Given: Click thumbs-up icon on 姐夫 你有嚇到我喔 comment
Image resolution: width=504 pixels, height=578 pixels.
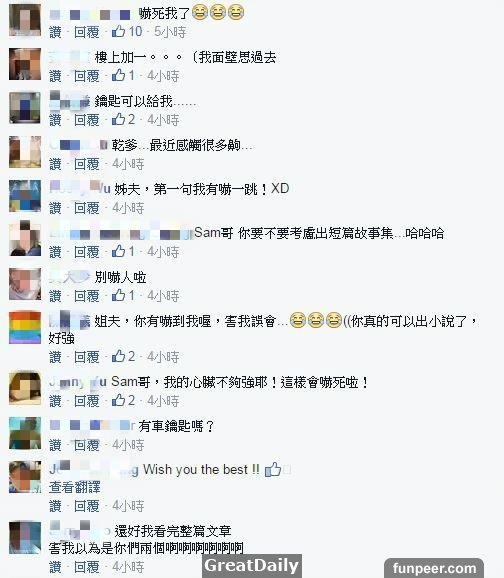Looking at the screenshot, I should click(118, 356).
